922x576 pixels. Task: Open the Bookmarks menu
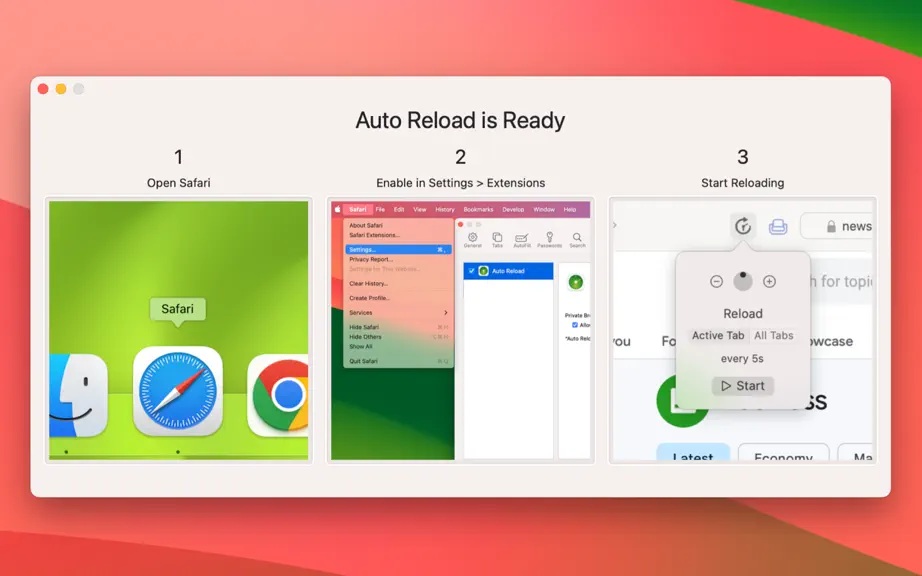click(478, 209)
